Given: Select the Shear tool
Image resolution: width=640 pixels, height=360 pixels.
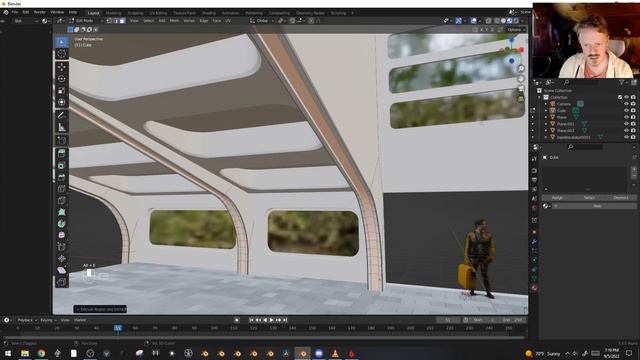Looking at the screenshot, I should (62, 270).
